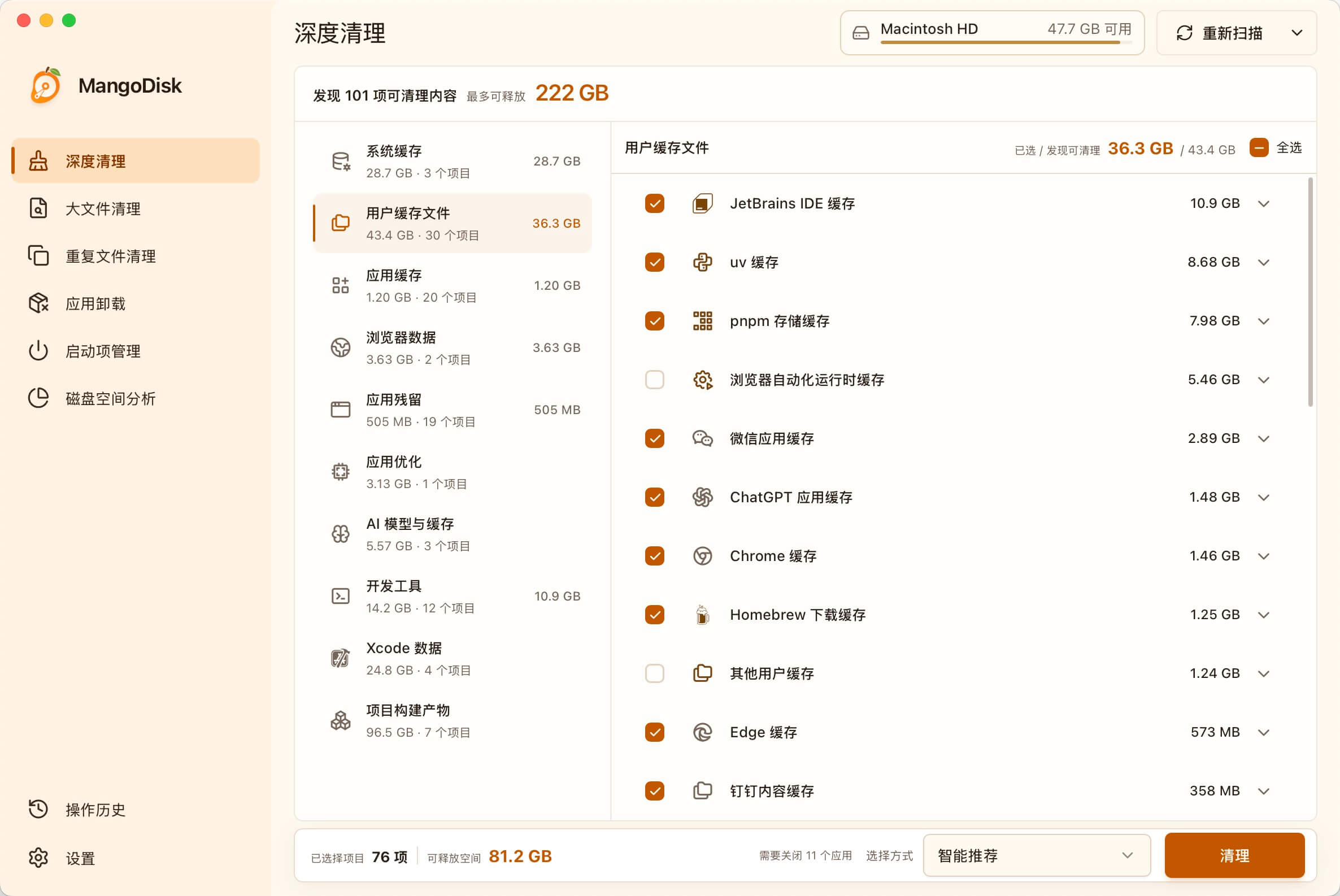Click the Python icon beside uv 缓存

point(702,262)
